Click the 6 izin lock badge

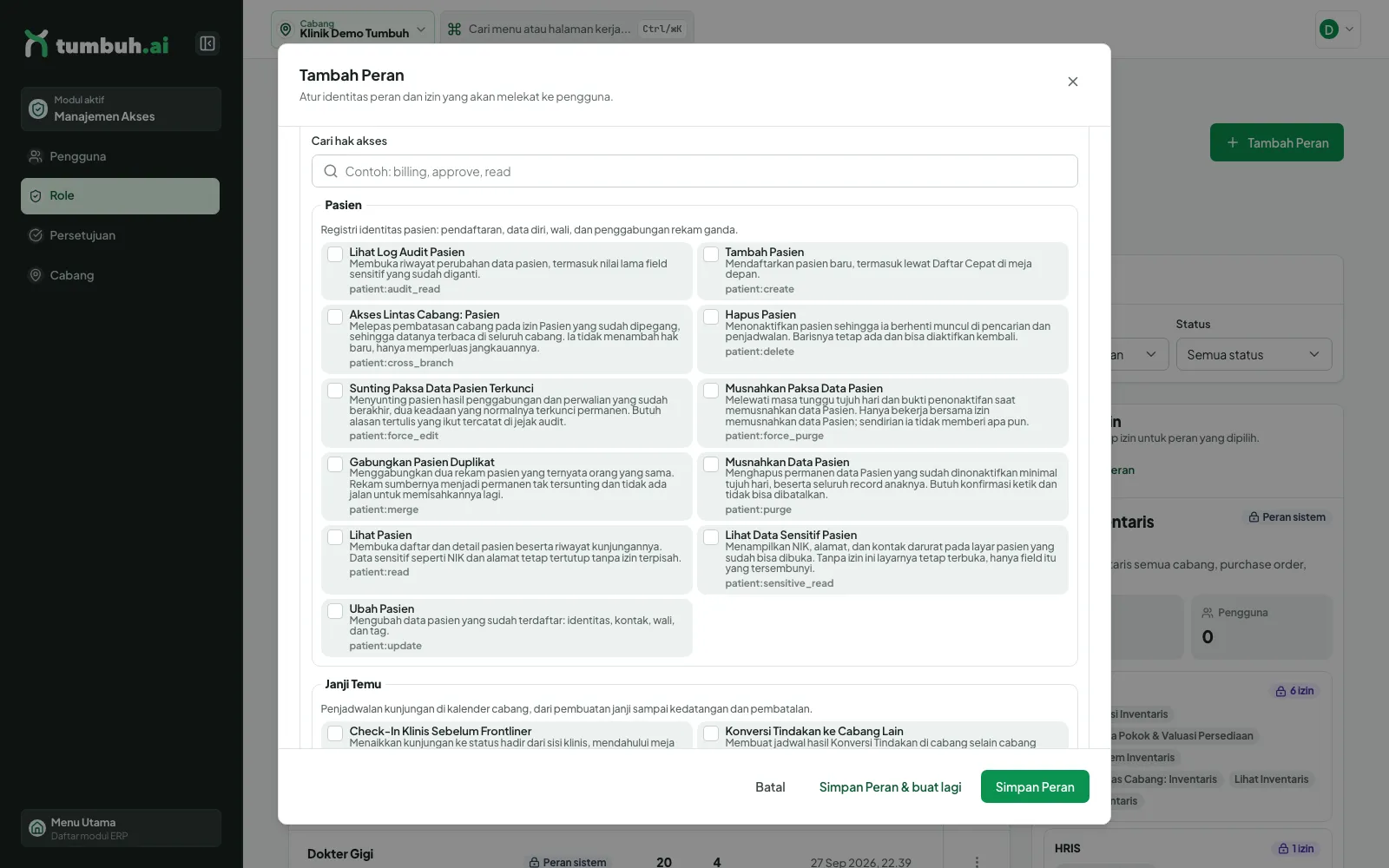coord(1294,691)
